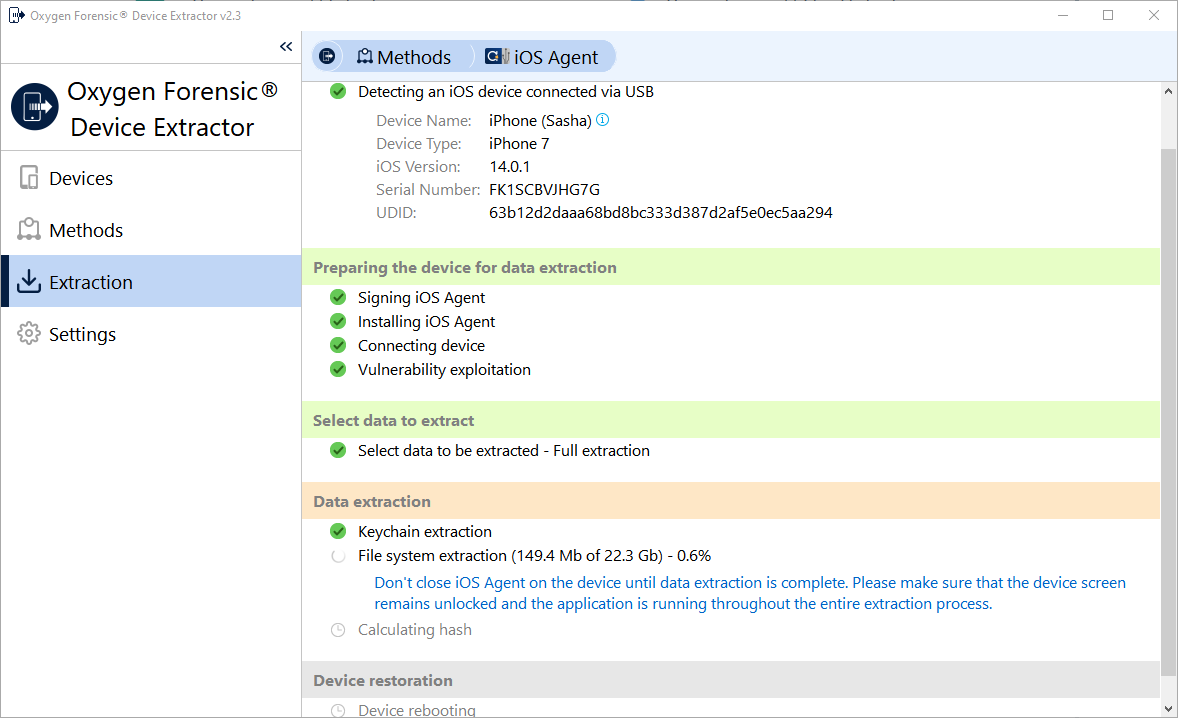This screenshot has height=718, width=1178.
Task: Click the Methods map icon in sidebar
Action: pos(29,229)
